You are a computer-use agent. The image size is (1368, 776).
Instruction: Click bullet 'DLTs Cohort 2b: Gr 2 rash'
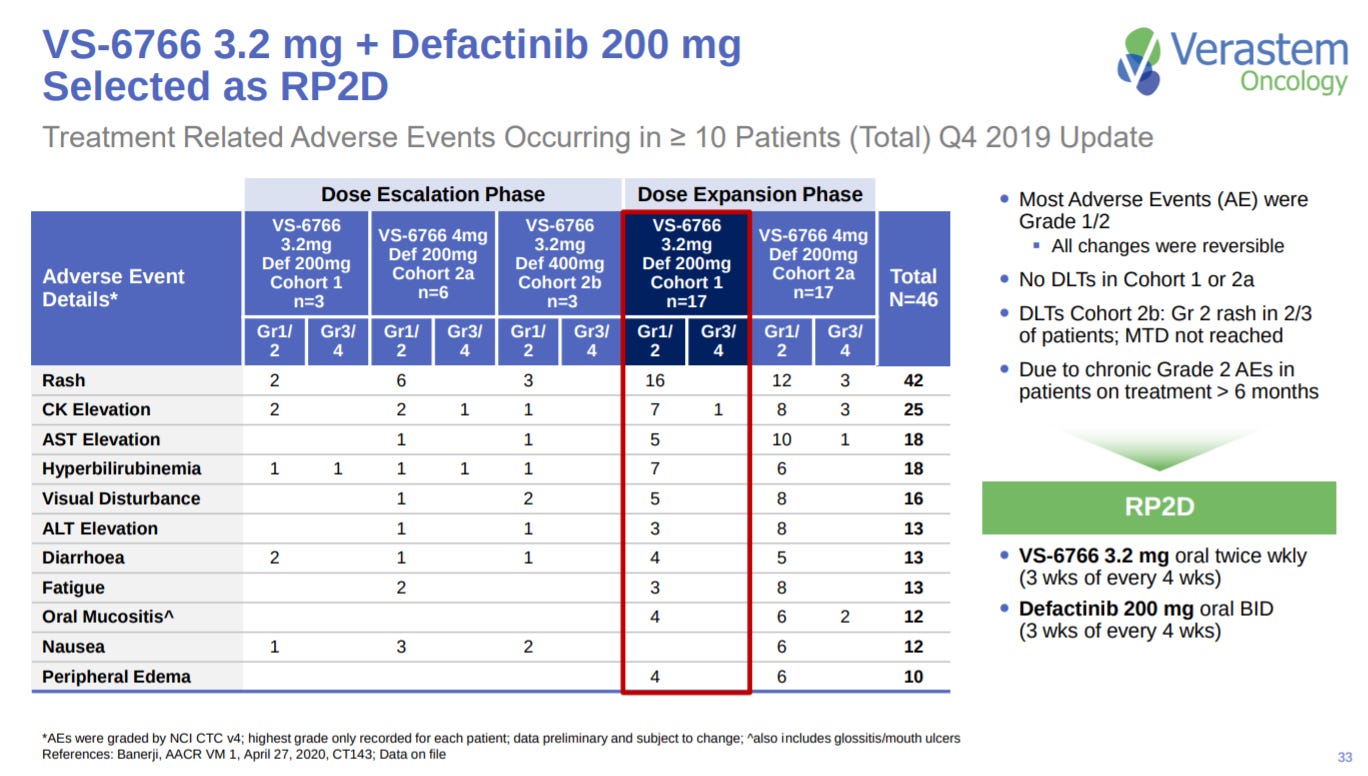(x=1156, y=325)
